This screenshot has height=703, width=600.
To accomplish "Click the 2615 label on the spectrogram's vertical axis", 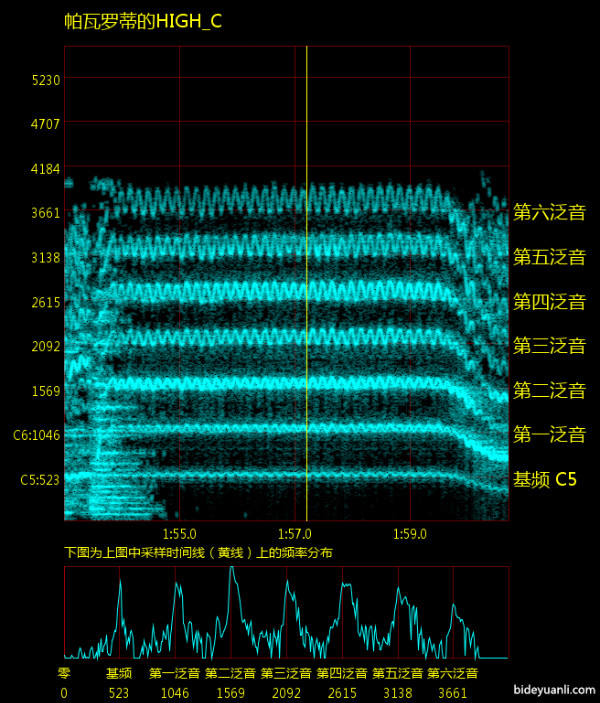I will (x=46, y=302).
